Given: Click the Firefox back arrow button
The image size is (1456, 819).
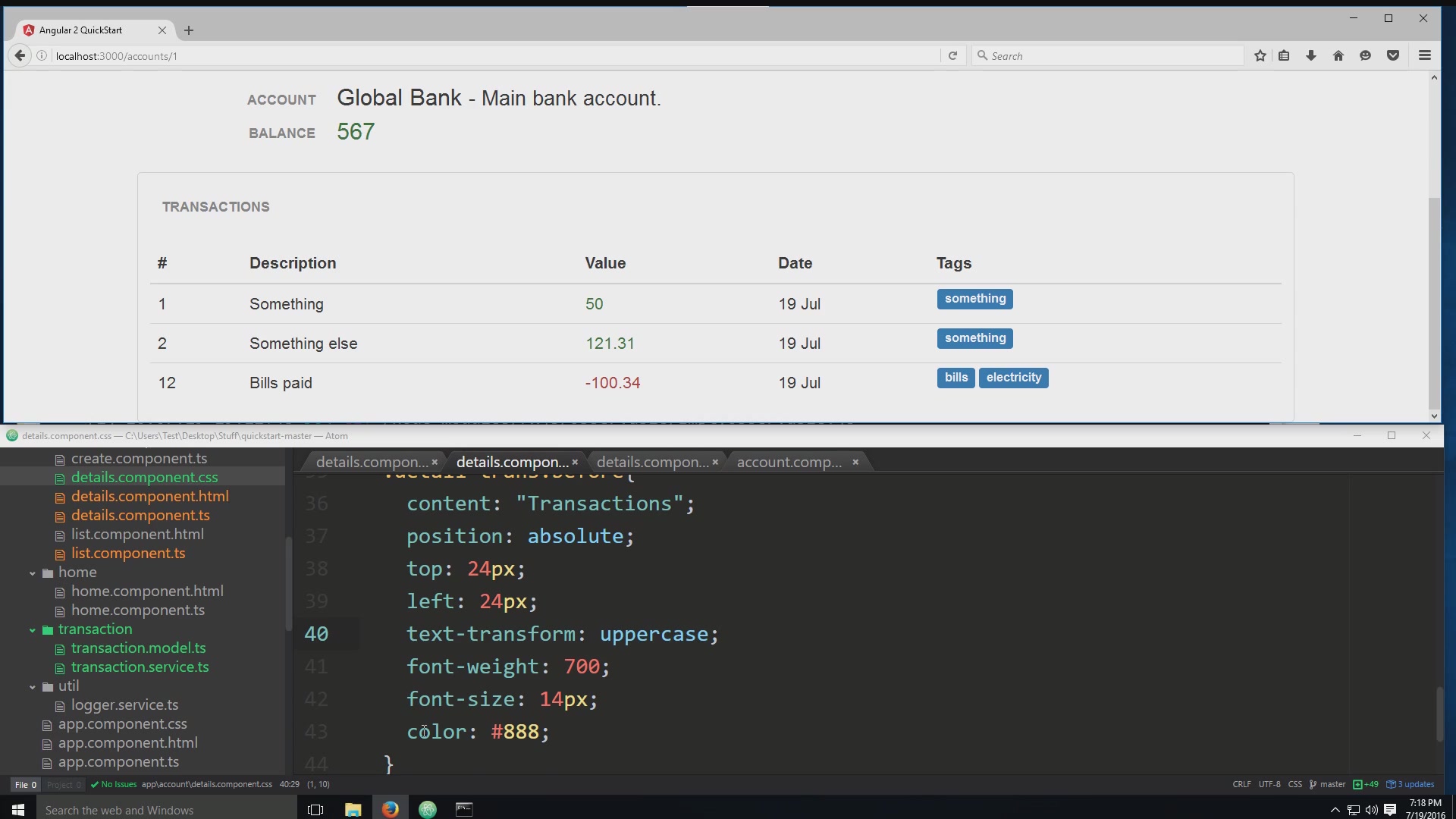Looking at the screenshot, I should [20, 55].
